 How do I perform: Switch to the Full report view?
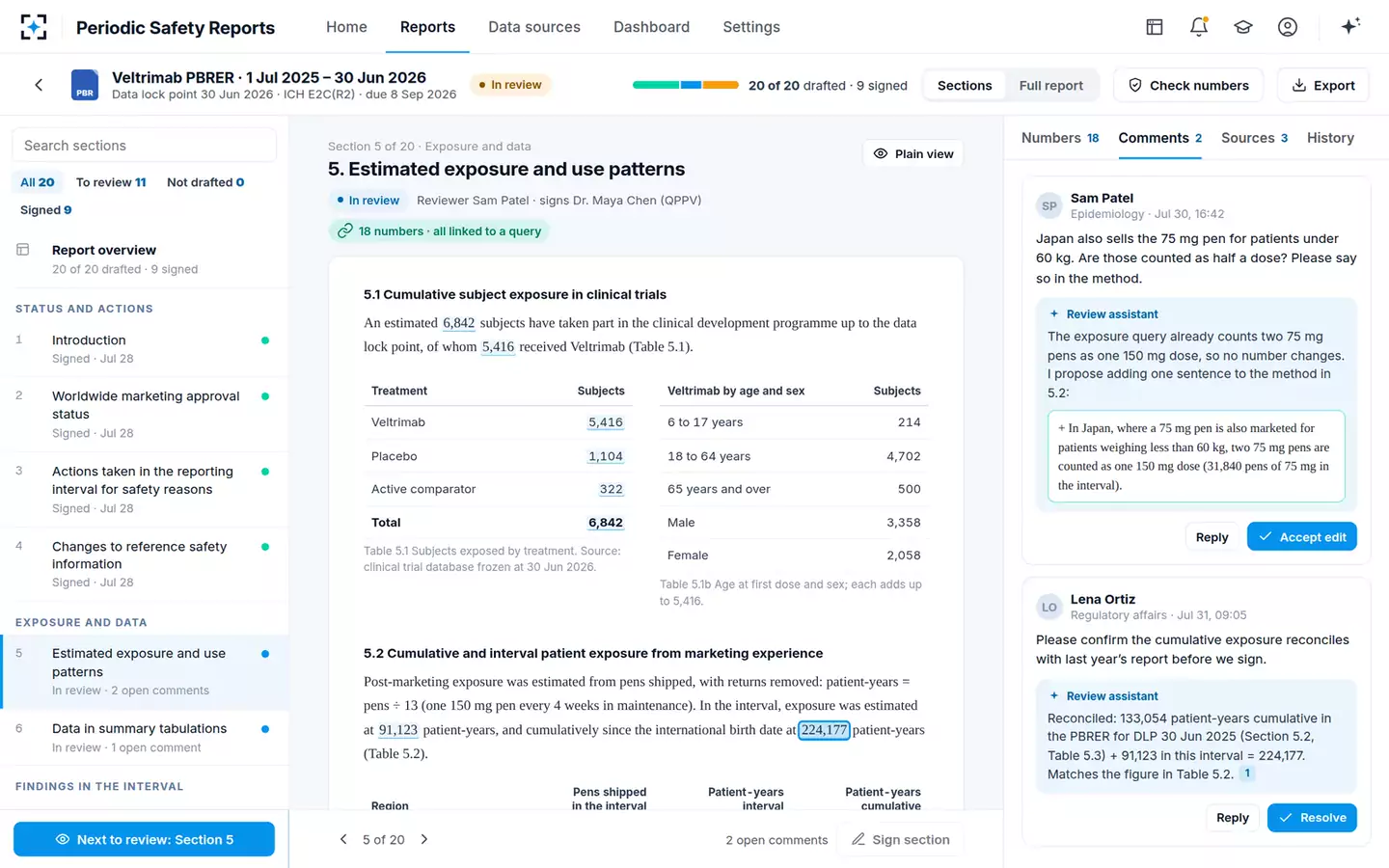tap(1051, 85)
